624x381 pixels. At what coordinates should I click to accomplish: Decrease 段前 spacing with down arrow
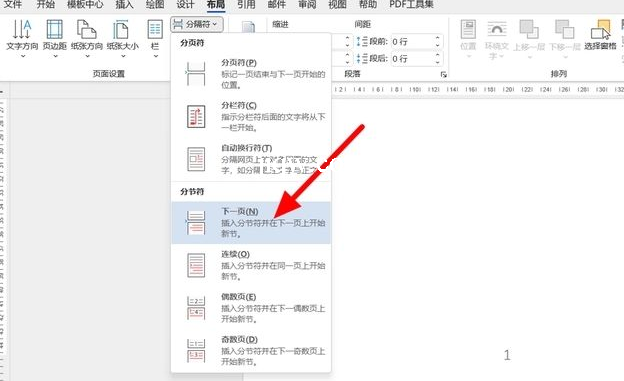[x=438, y=45]
